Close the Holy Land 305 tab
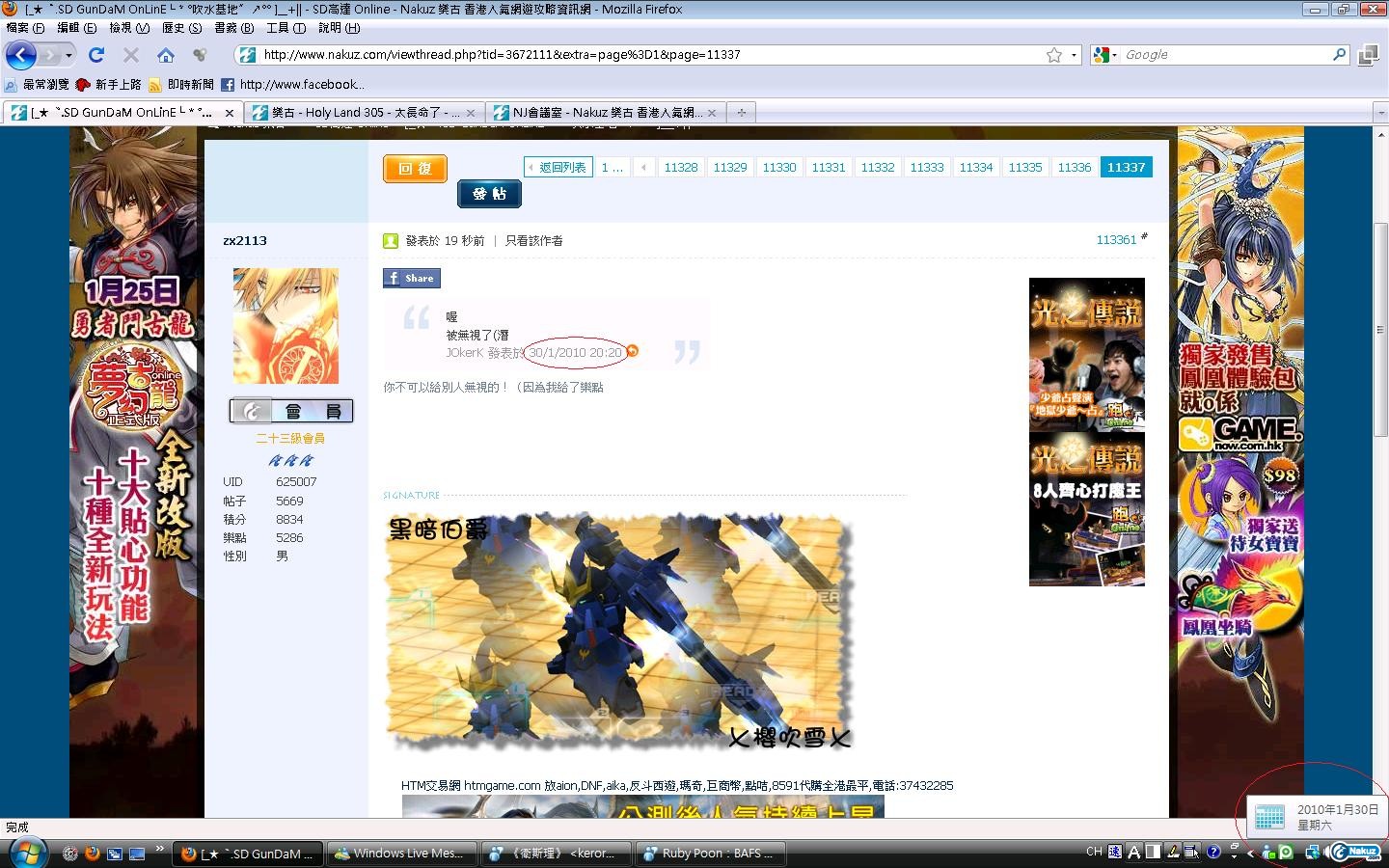 pyautogui.click(x=471, y=113)
